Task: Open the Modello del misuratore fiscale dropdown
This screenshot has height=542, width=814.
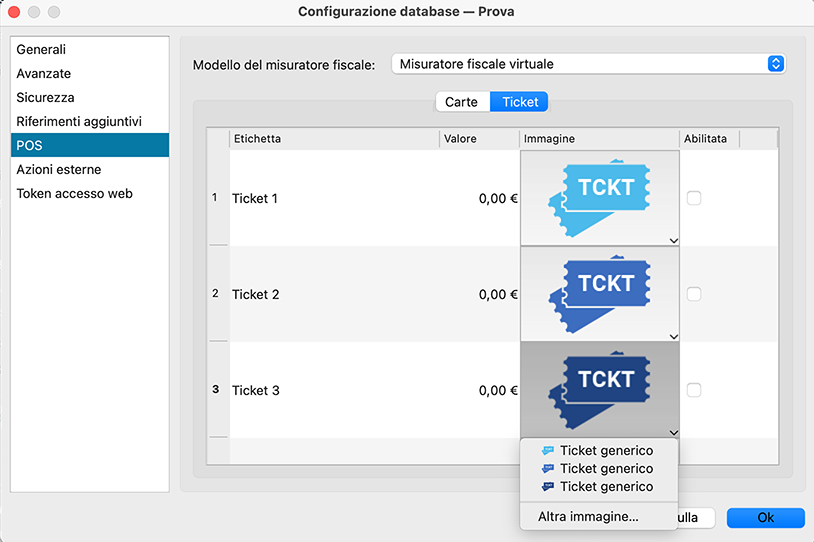Action: (588, 64)
